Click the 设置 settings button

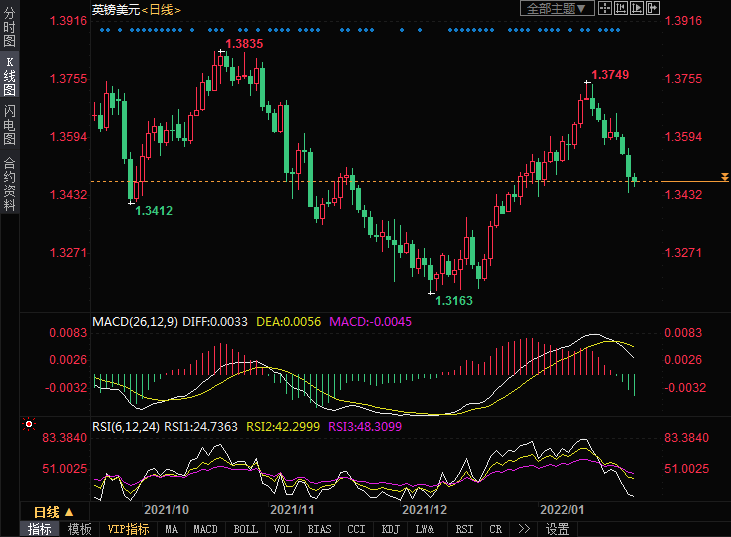[x=557, y=529]
